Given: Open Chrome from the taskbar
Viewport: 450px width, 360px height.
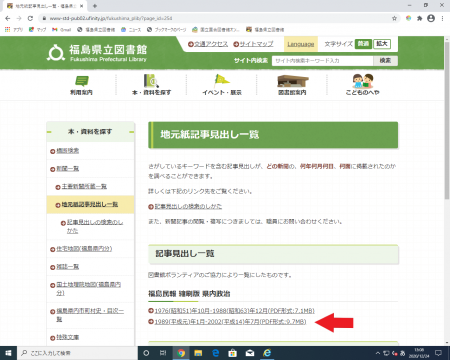Looking at the screenshot, I should click(181, 353).
